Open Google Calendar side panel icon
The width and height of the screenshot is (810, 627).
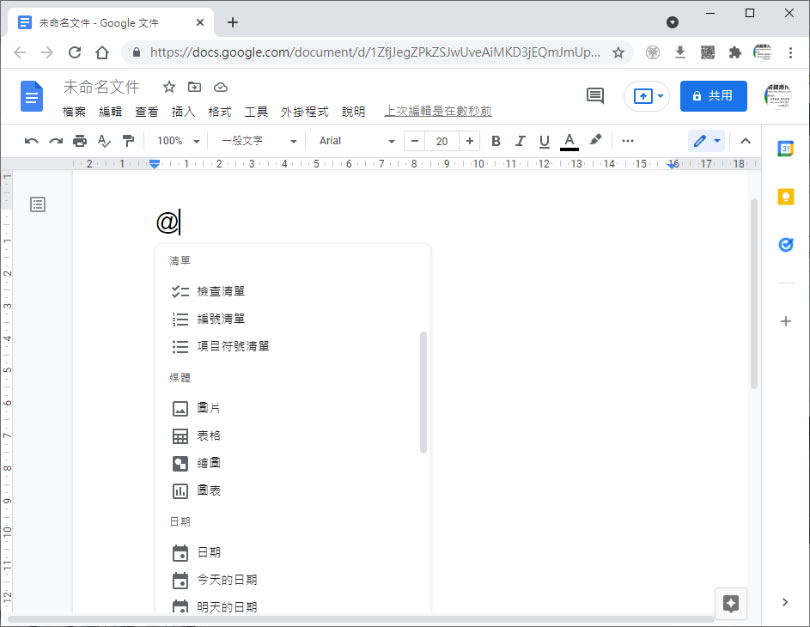(x=786, y=148)
